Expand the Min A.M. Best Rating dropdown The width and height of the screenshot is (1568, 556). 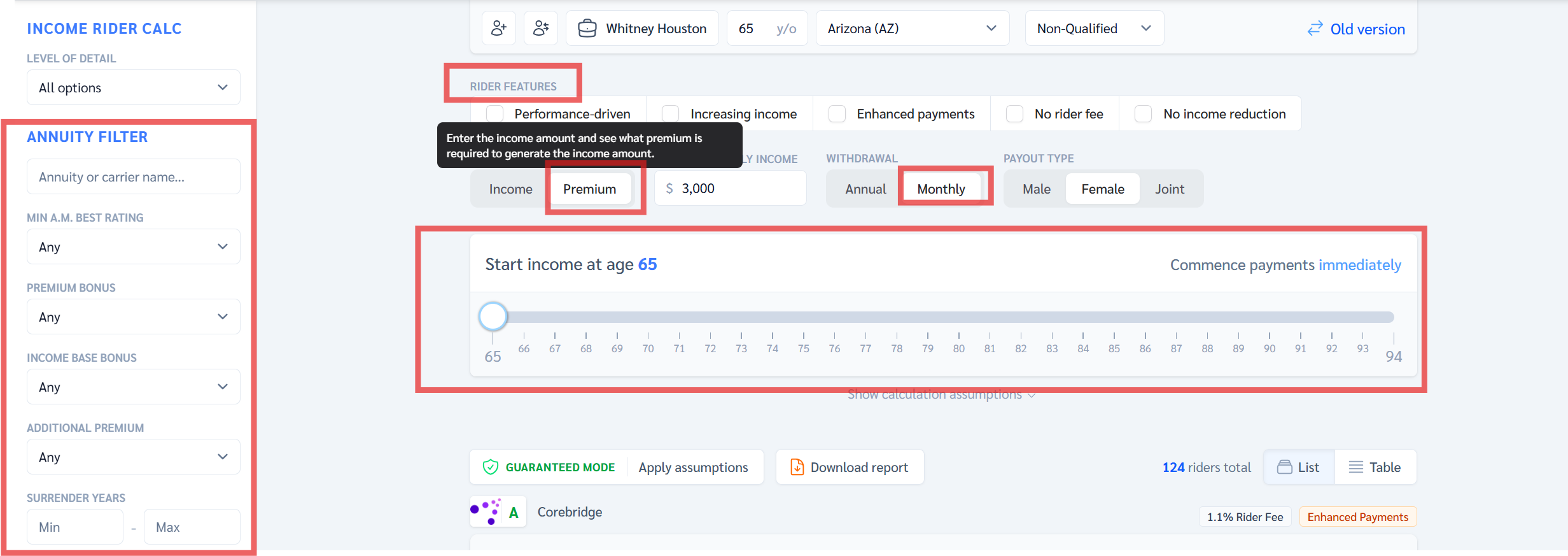coord(133,246)
